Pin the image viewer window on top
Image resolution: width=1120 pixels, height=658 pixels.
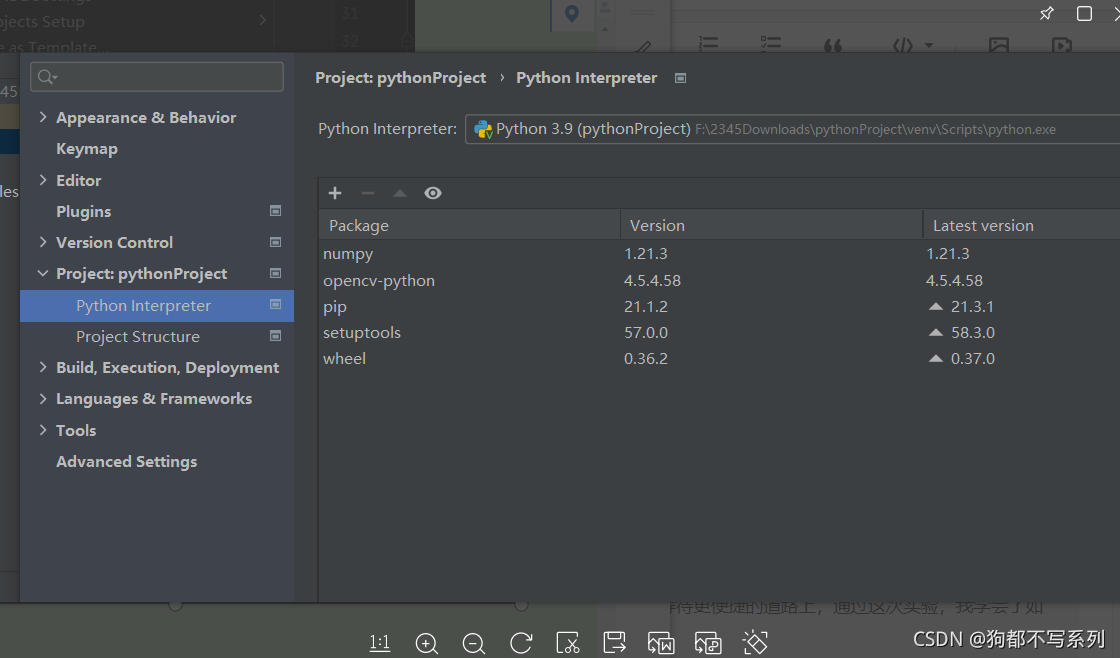click(x=1046, y=13)
